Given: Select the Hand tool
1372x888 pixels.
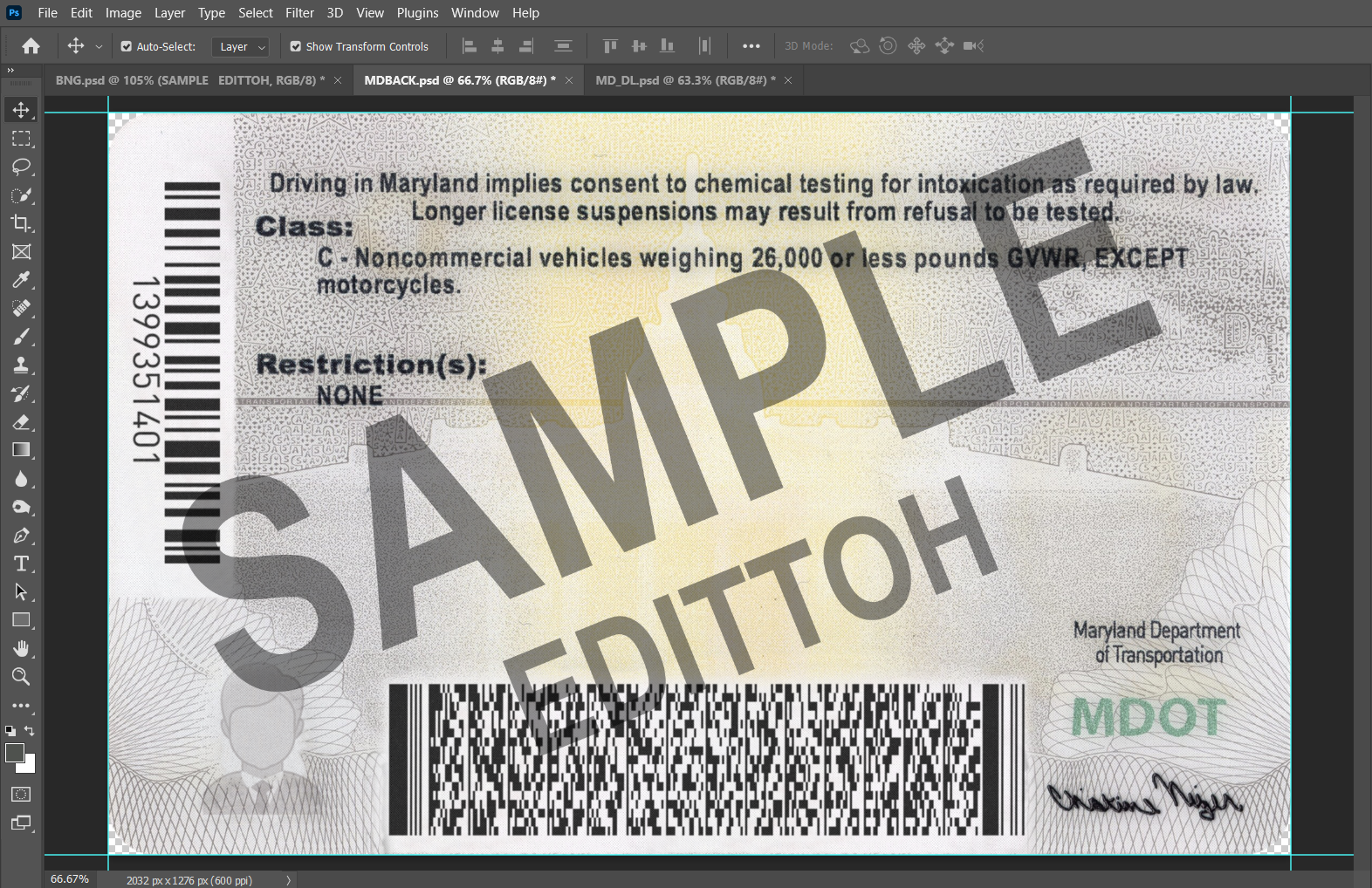Looking at the screenshot, I should (x=21, y=649).
